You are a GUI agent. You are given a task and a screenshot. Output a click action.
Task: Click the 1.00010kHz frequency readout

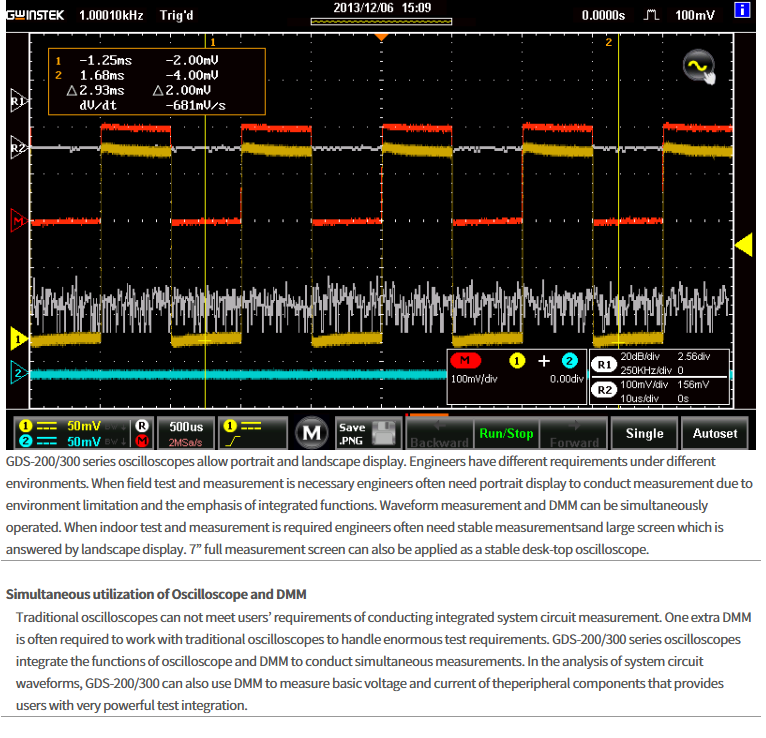tap(111, 16)
